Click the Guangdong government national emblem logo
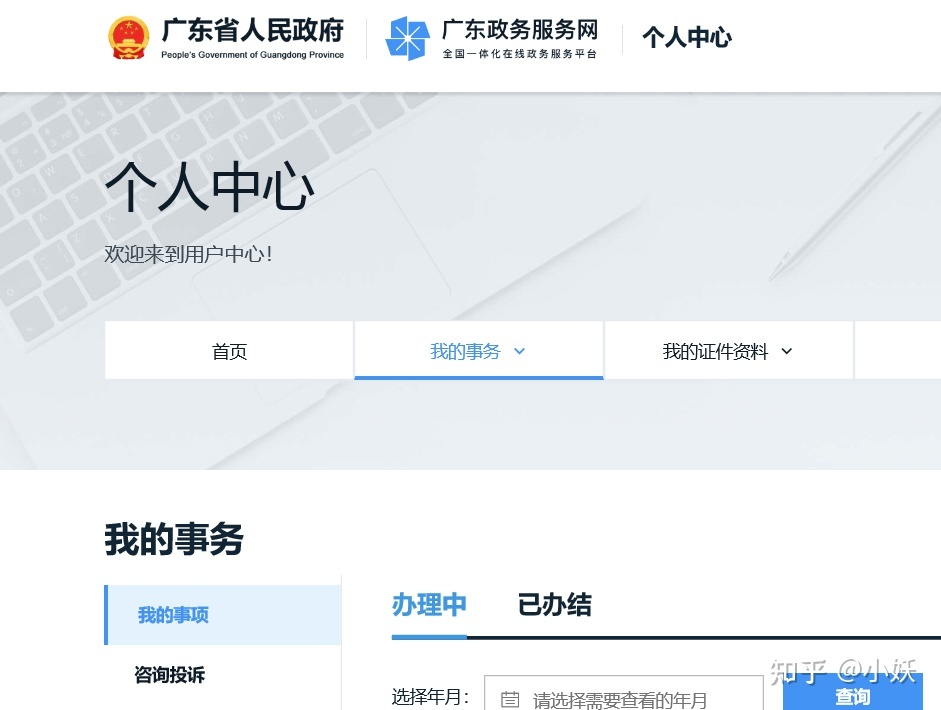Viewport: 941px width, 710px height. [x=128, y=38]
